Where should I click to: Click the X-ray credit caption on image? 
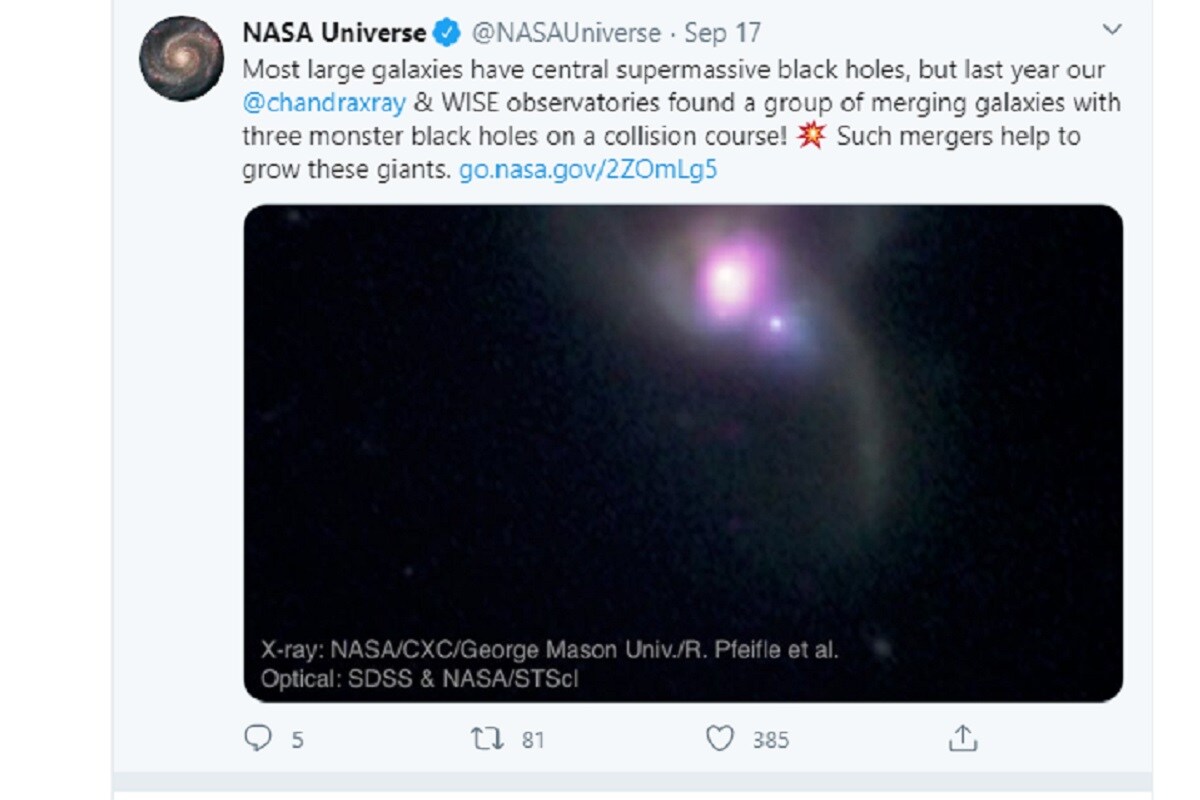(x=549, y=650)
